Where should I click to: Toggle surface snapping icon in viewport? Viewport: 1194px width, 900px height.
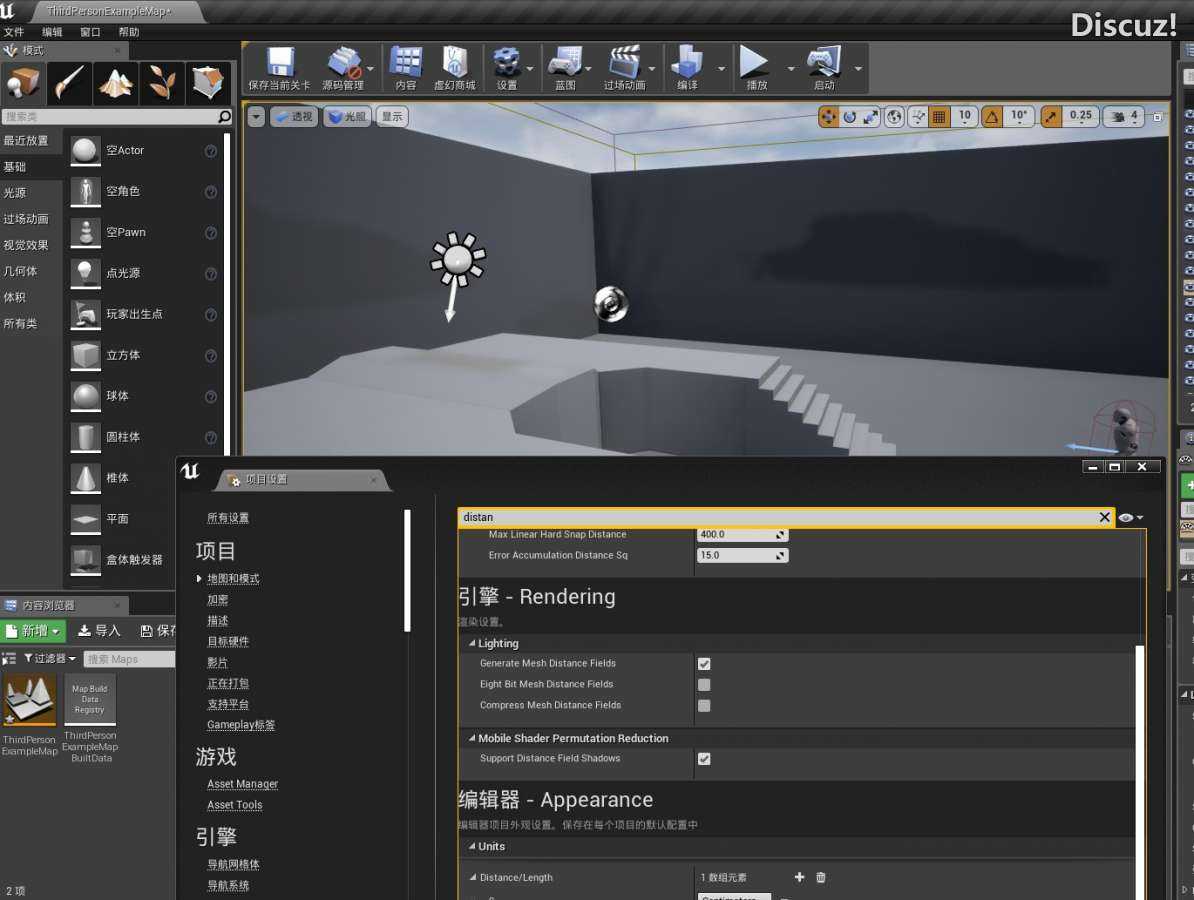tap(918, 116)
